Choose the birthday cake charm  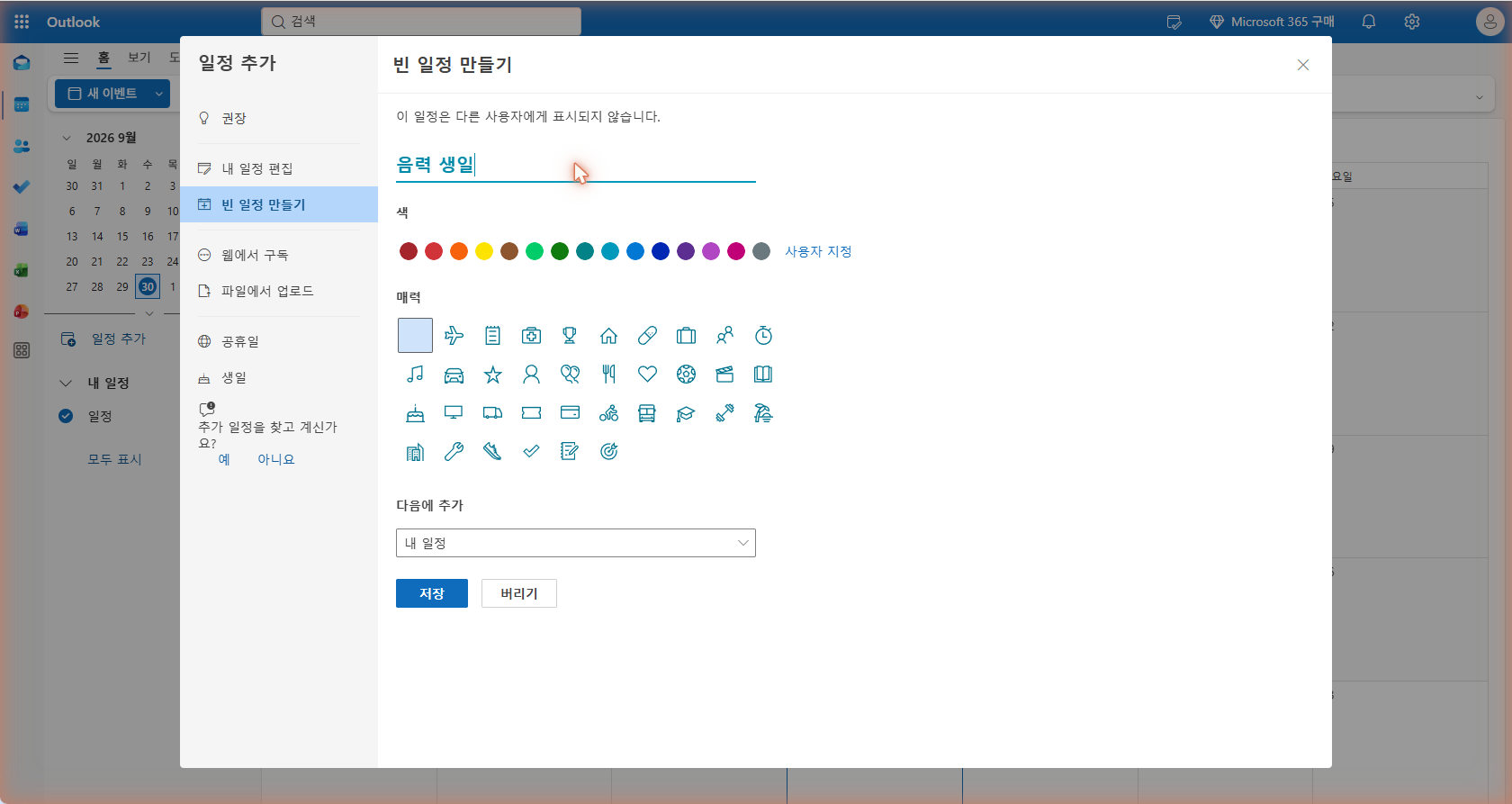click(x=415, y=413)
